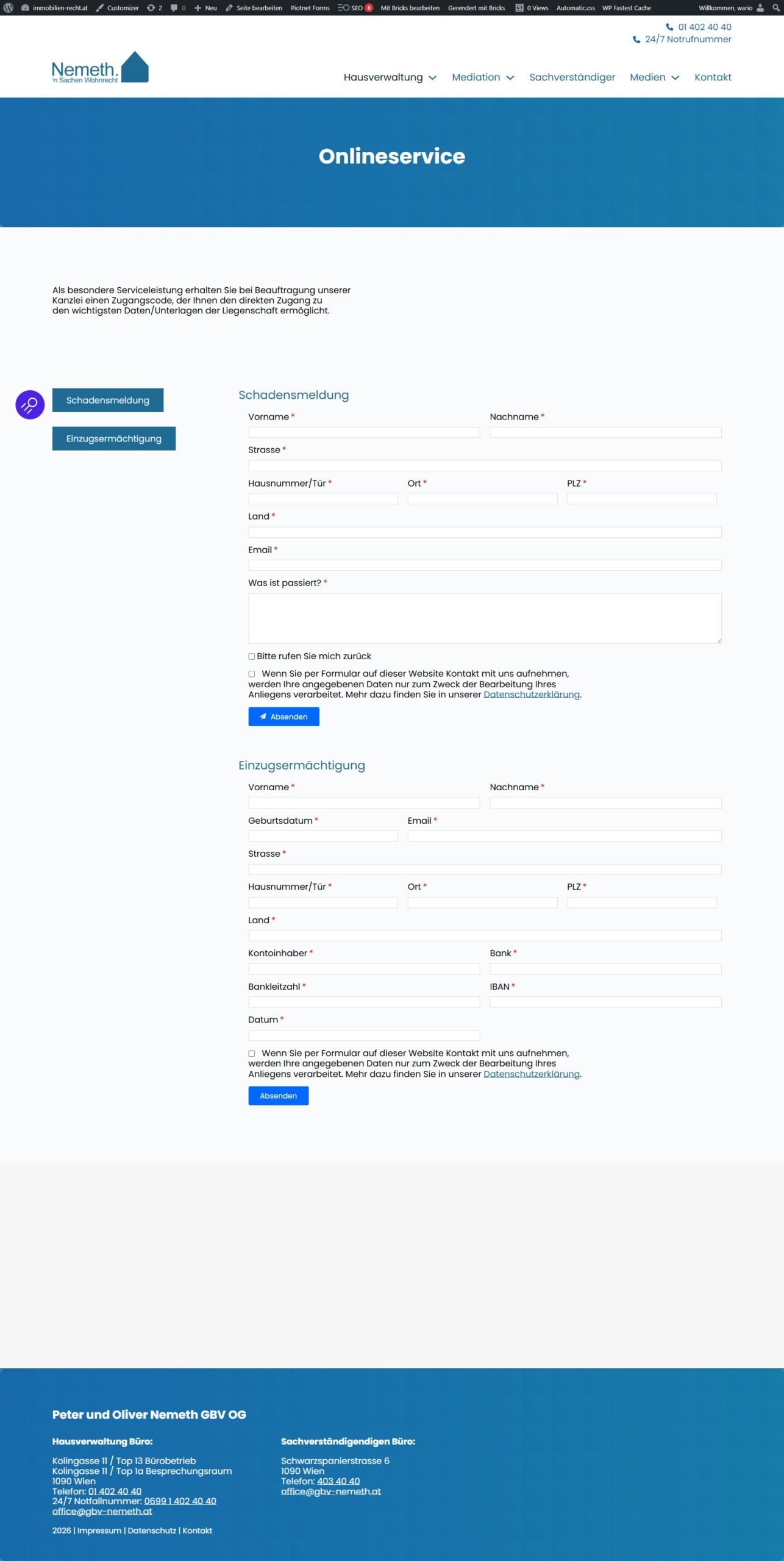Screen dimensions: 784x1561
Task: Open the purple floating search icon
Action: click(x=30, y=405)
